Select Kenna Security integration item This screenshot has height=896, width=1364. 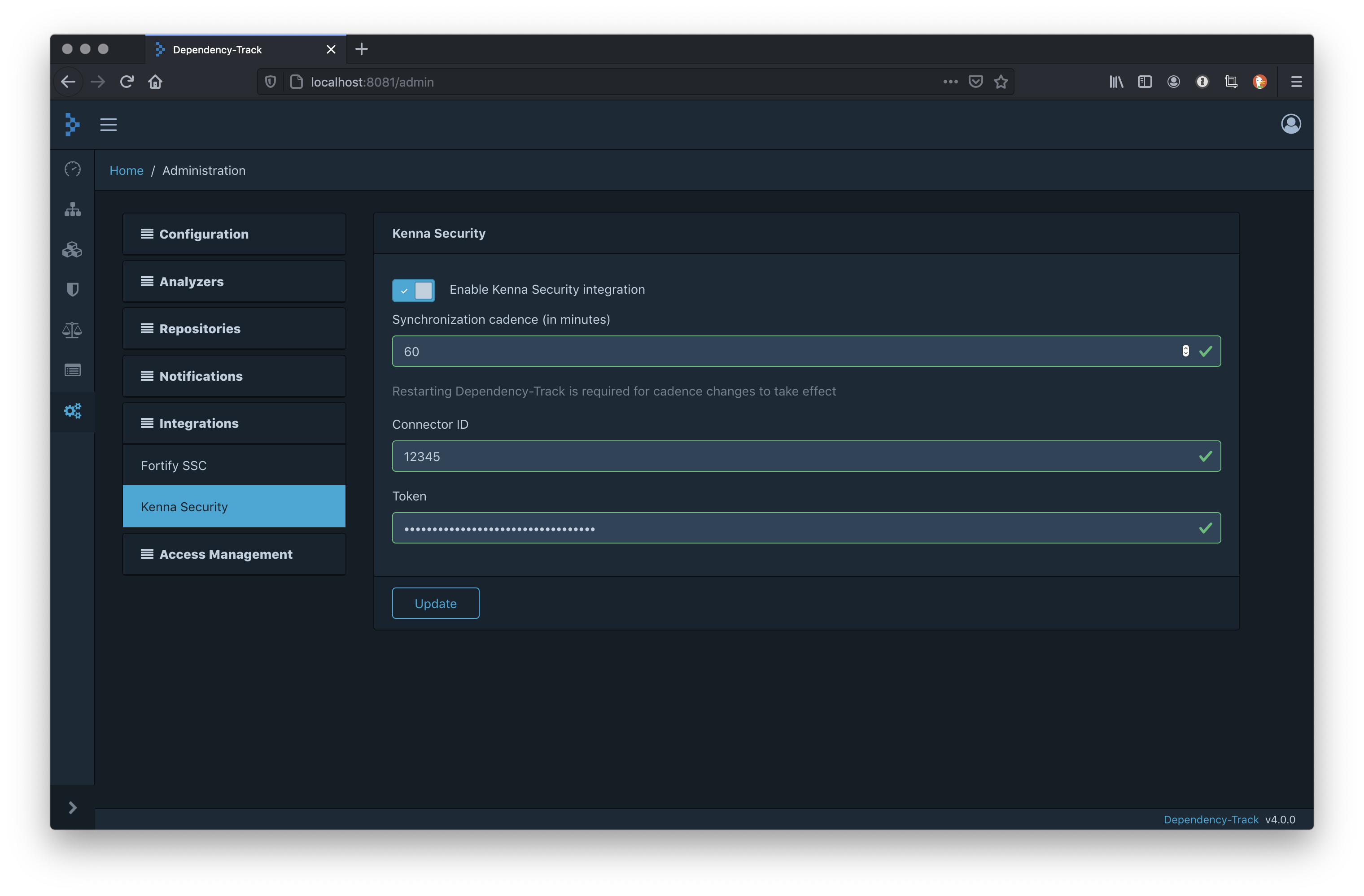point(234,506)
